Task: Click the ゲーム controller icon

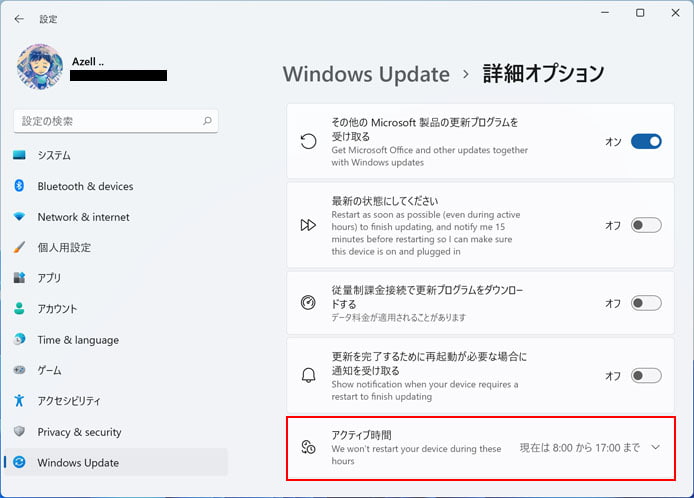Action: click(19, 370)
